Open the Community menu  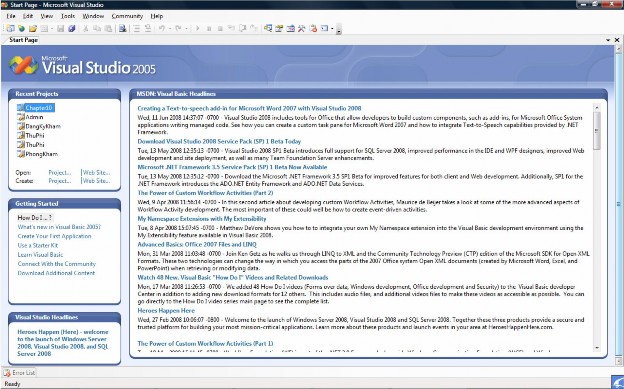coord(127,16)
